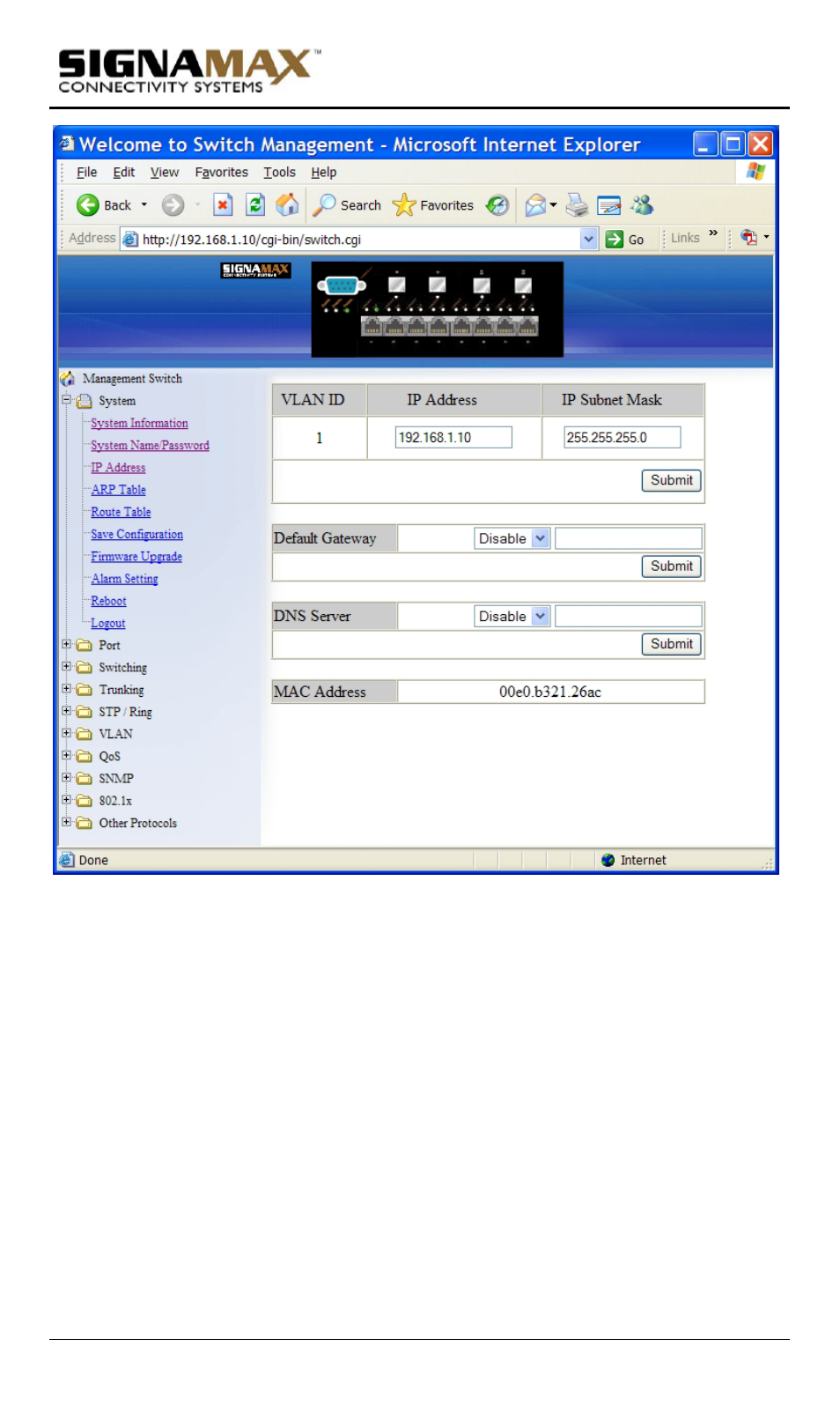Image resolution: width=840 pixels, height=1414 pixels.
Task: Expand the STP / Ring tree node
Action: click(66, 711)
